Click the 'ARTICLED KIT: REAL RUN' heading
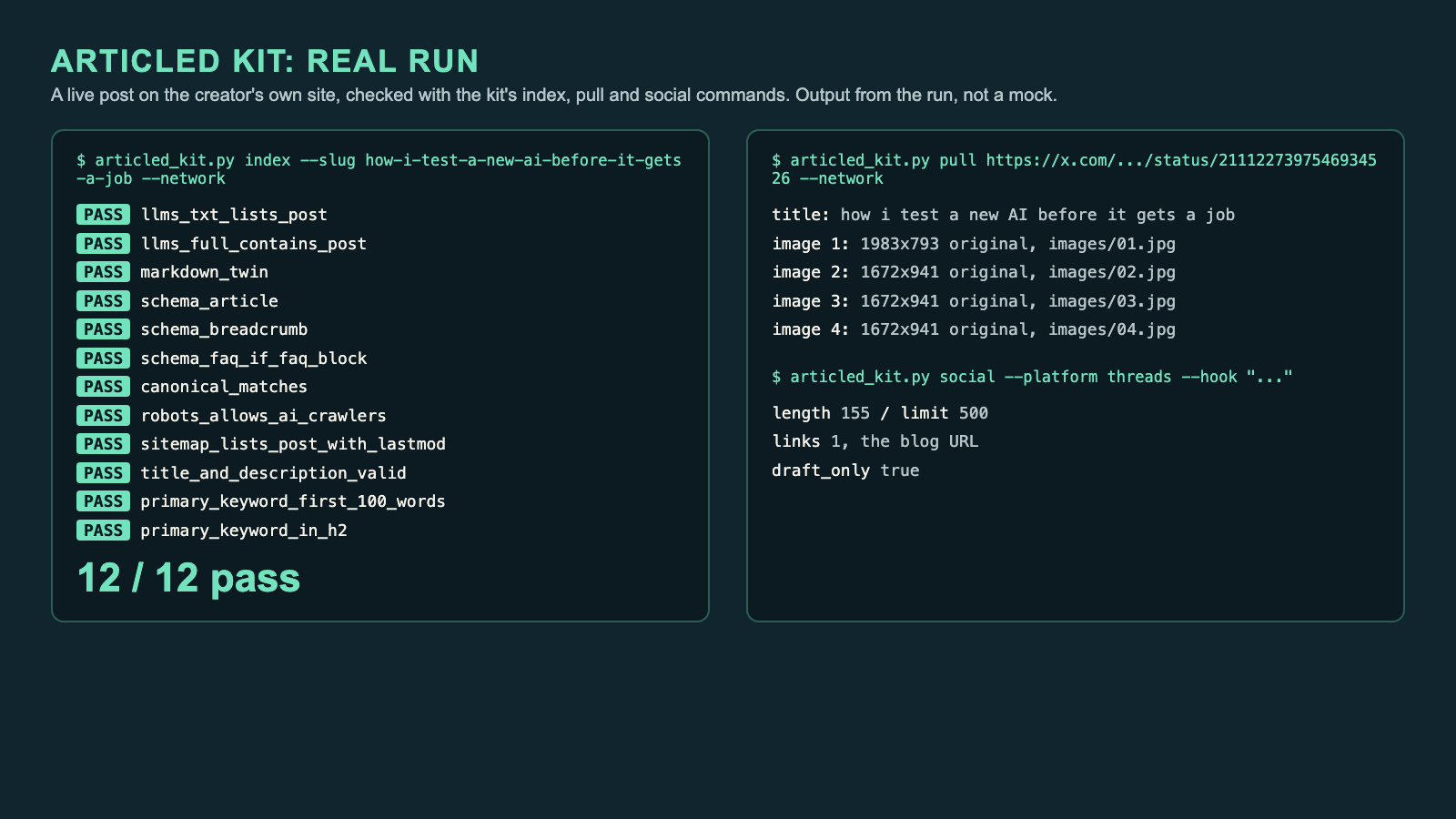 (x=265, y=61)
